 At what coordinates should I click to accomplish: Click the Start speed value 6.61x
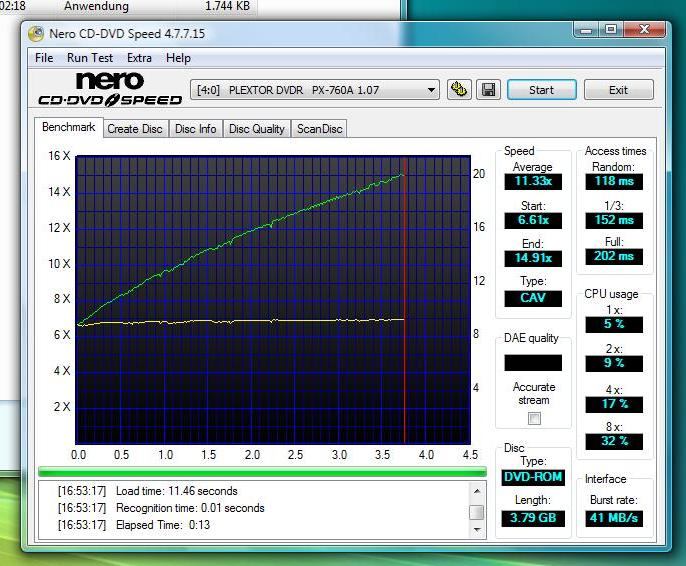click(x=533, y=220)
